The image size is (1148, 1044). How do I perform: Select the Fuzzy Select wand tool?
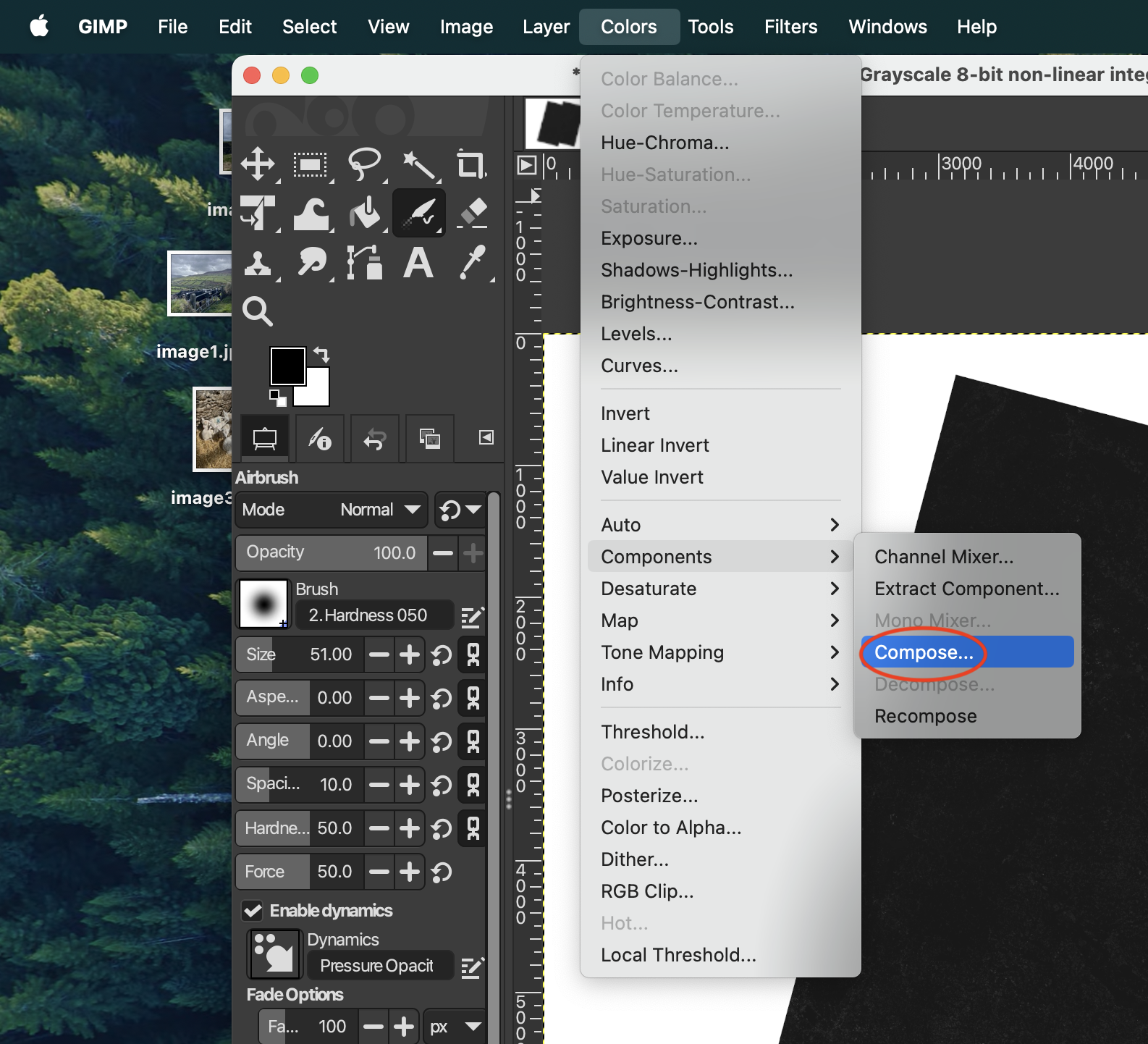coord(418,165)
